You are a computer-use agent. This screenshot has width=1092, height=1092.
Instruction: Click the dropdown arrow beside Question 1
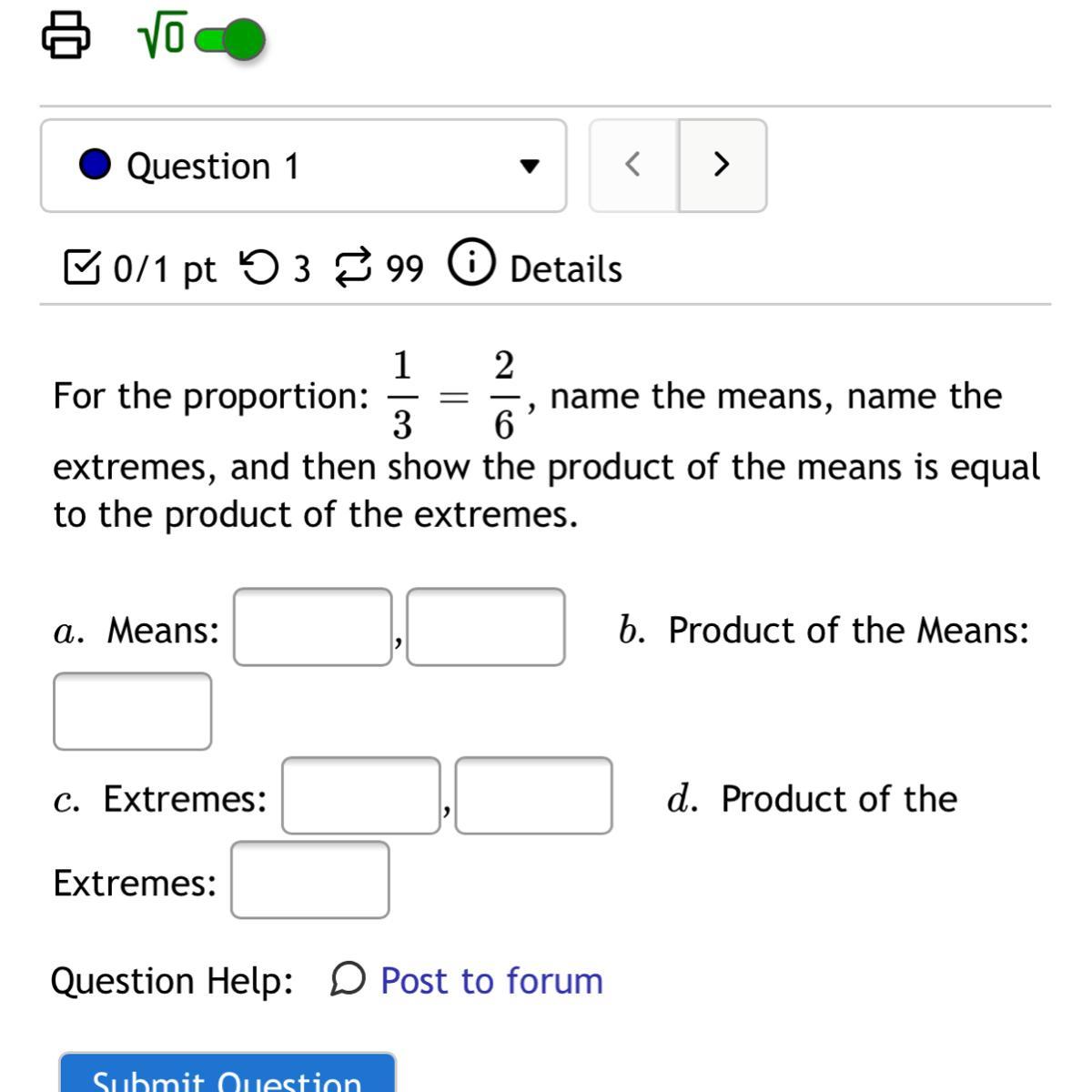tap(529, 167)
